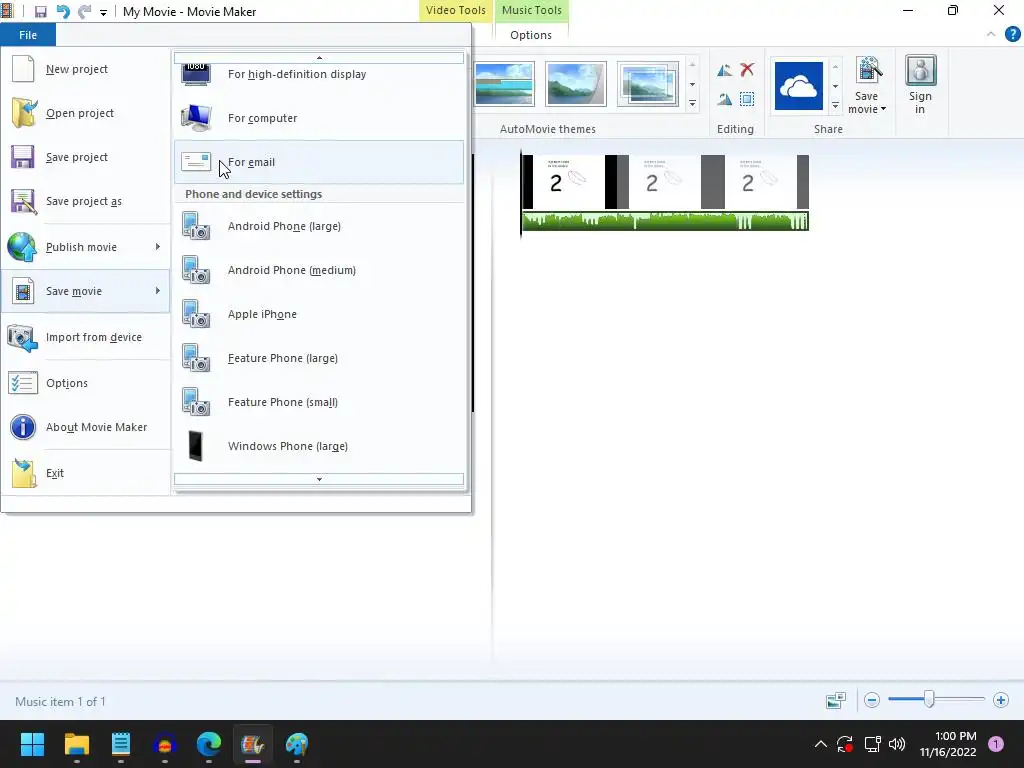Expand the Save movie submenu arrow
The image size is (1024, 768).
pos(157,291)
